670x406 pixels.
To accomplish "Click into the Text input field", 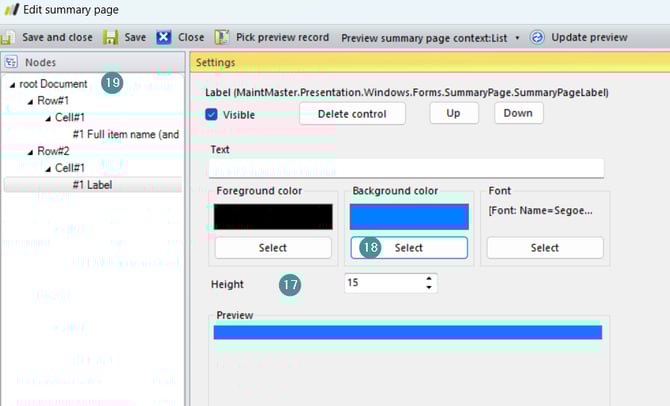I will pyautogui.click(x=407, y=168).
